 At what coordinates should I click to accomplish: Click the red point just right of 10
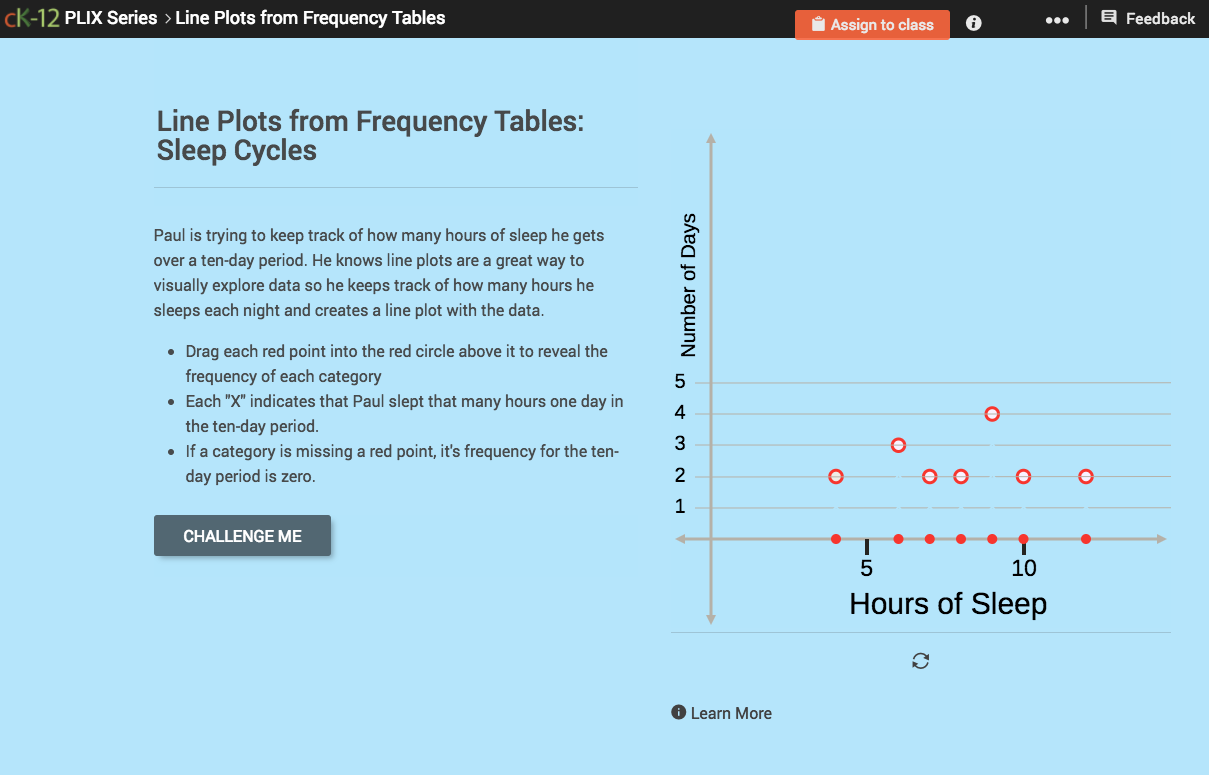point(1086,538)
